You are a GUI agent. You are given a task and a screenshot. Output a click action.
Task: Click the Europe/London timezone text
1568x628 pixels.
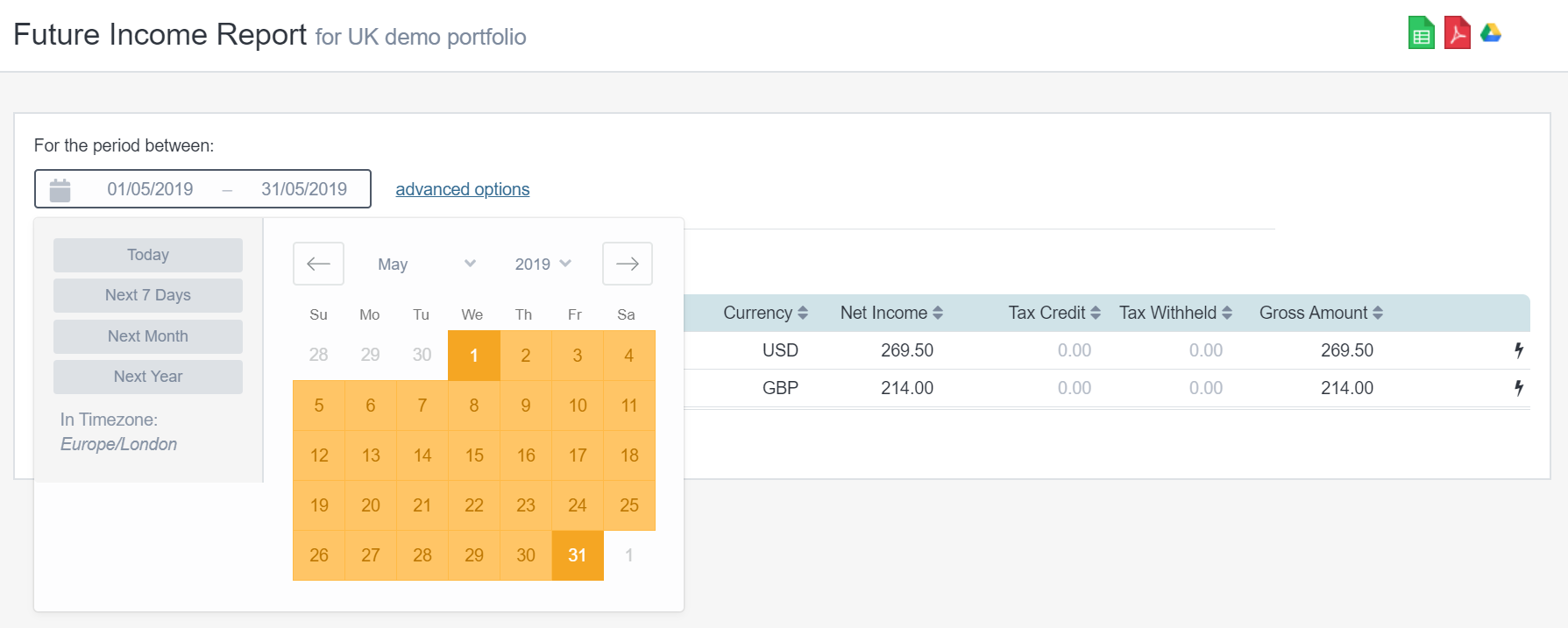pos(118,444)
